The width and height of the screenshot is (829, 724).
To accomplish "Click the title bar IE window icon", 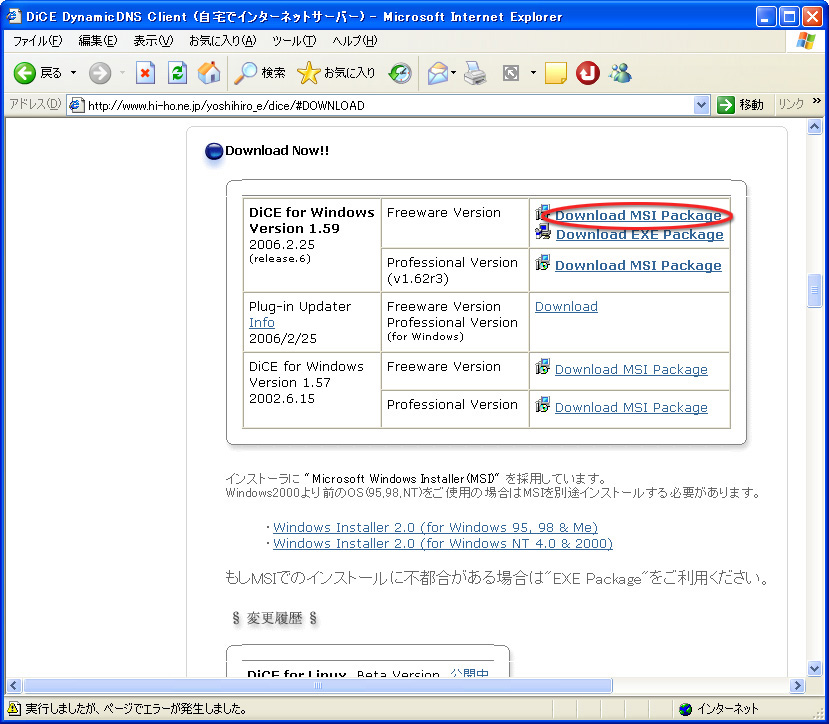I will pos(14,16).
